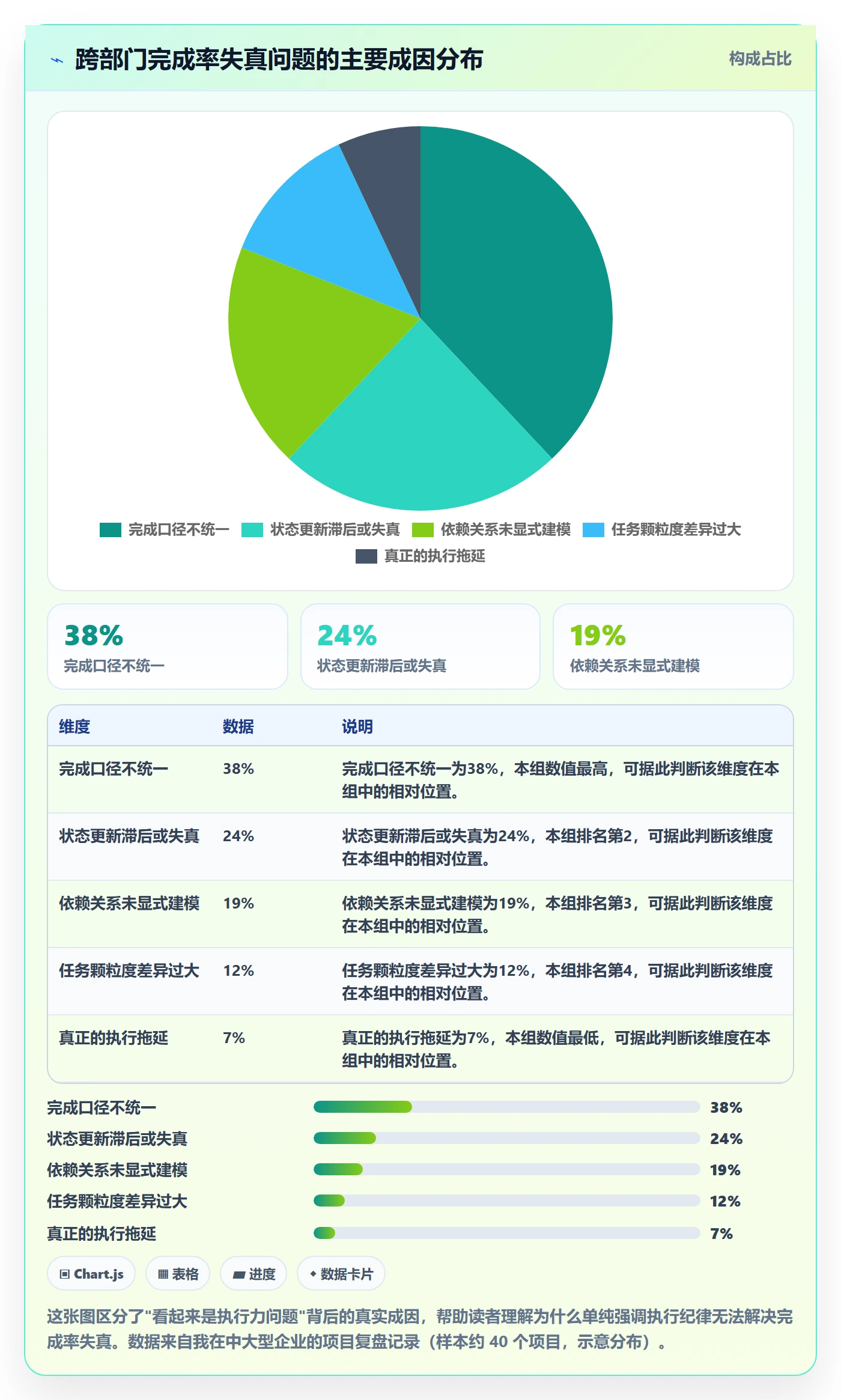Click the table description mentioning 本组排名第3

[557, 915]
